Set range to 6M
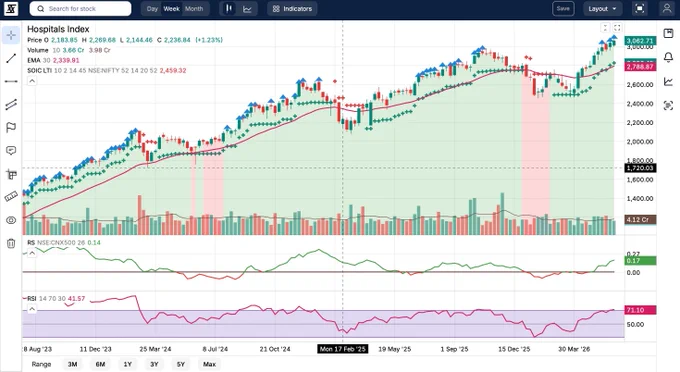Image resolution: width=680 pixels, height=372 pixels. tap(100, 364)
